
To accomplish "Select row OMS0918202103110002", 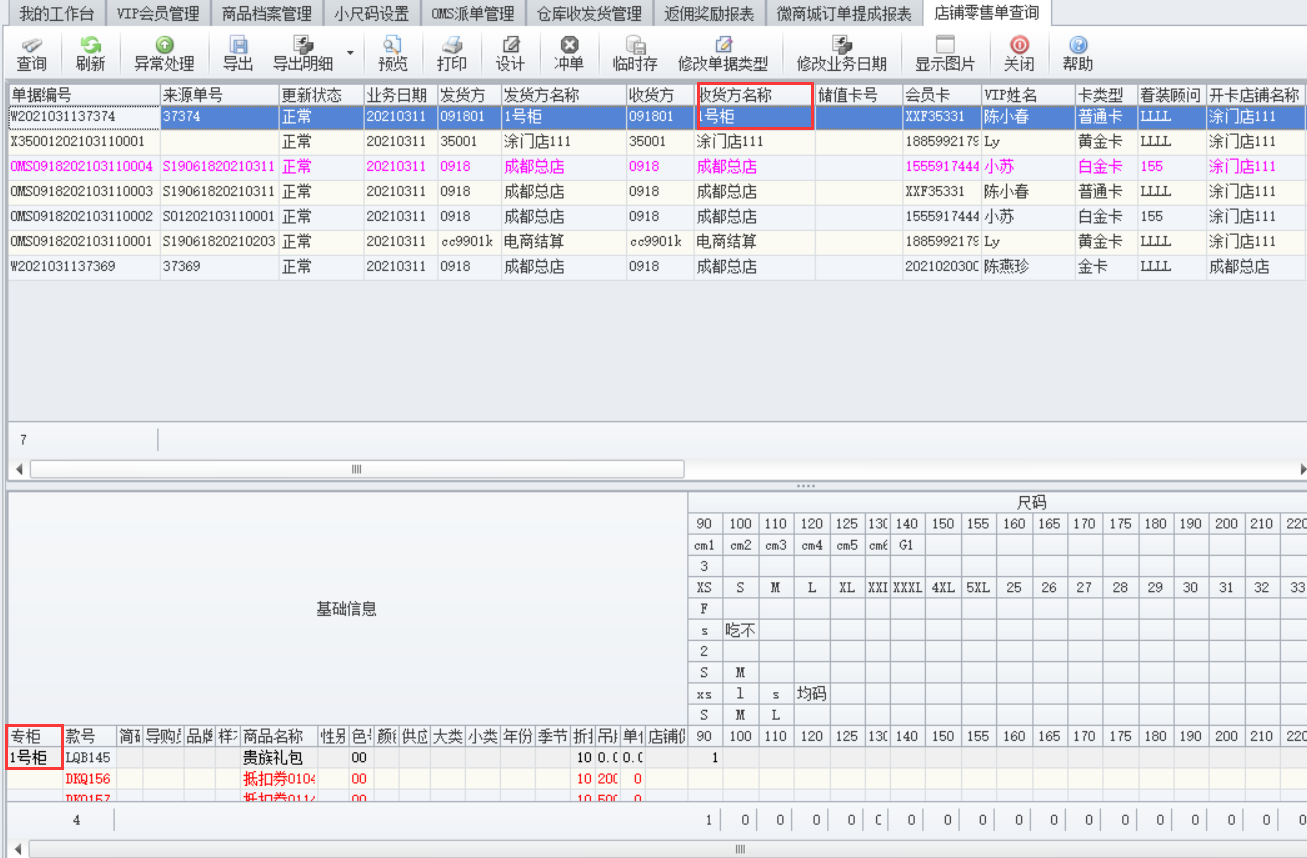I will pos(657,217).
